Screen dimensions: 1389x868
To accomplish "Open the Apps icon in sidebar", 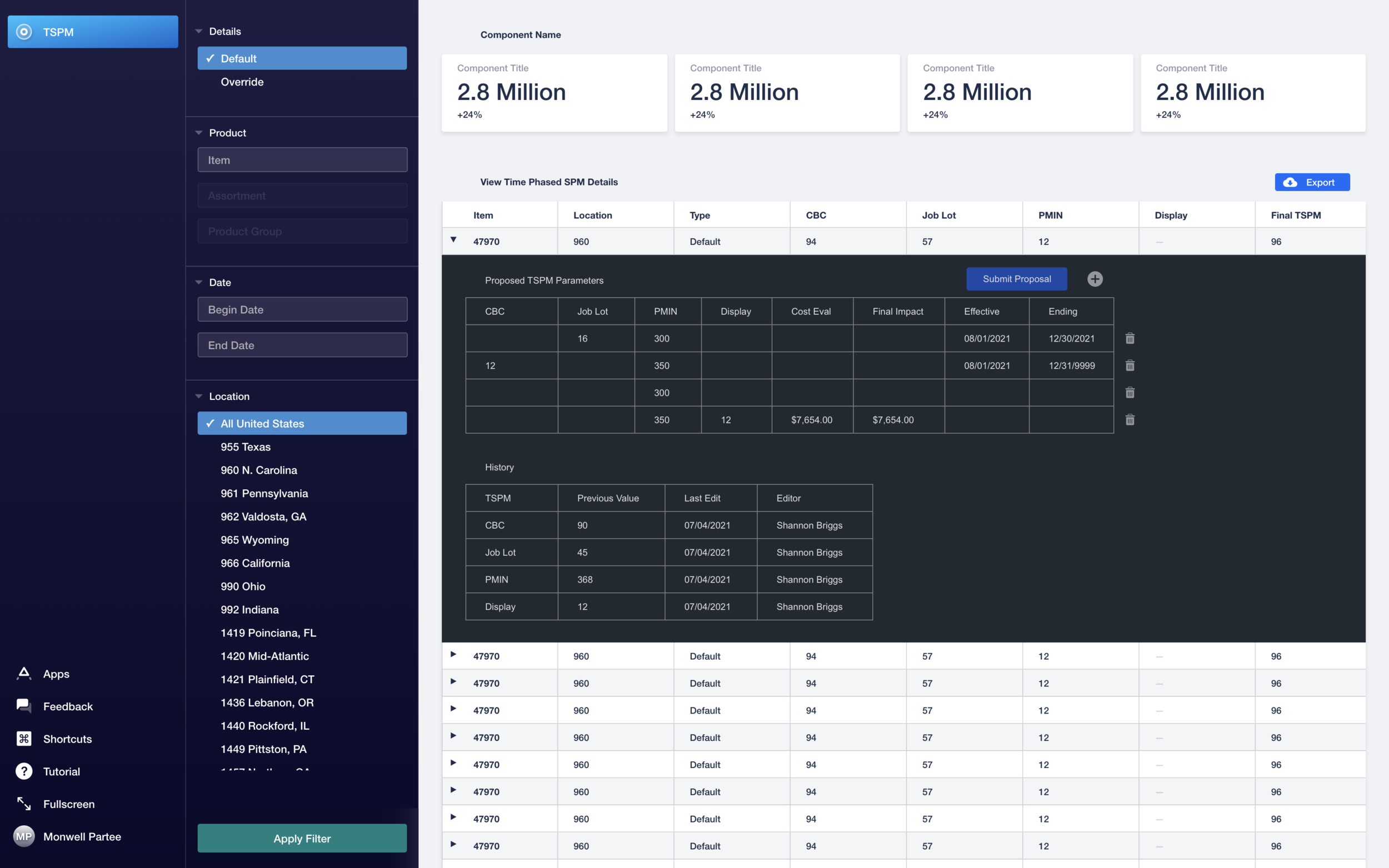I will coord(24,674).
